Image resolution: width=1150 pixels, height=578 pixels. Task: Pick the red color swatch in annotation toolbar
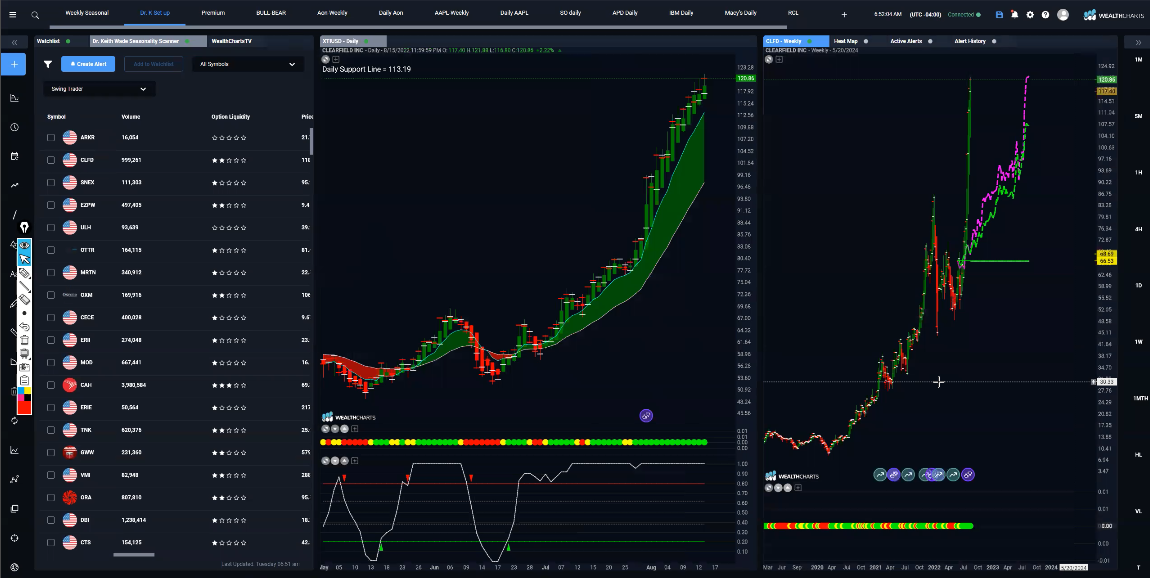click(24, 408)
